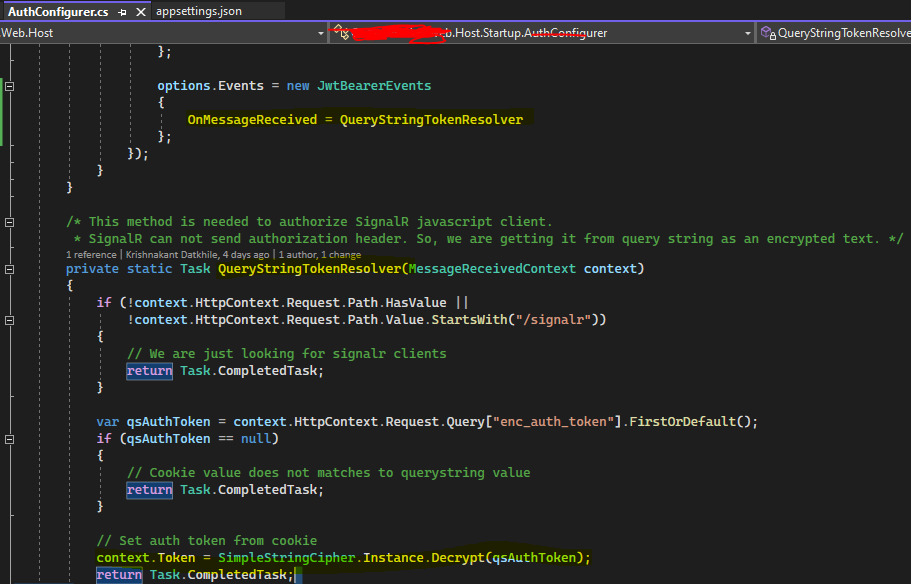Image resolution: width=911 pixels, height=584 pixels.
Task: Click the class icon before AuthConfigurer in navigation bar
Action: click(x=341, y=32)
